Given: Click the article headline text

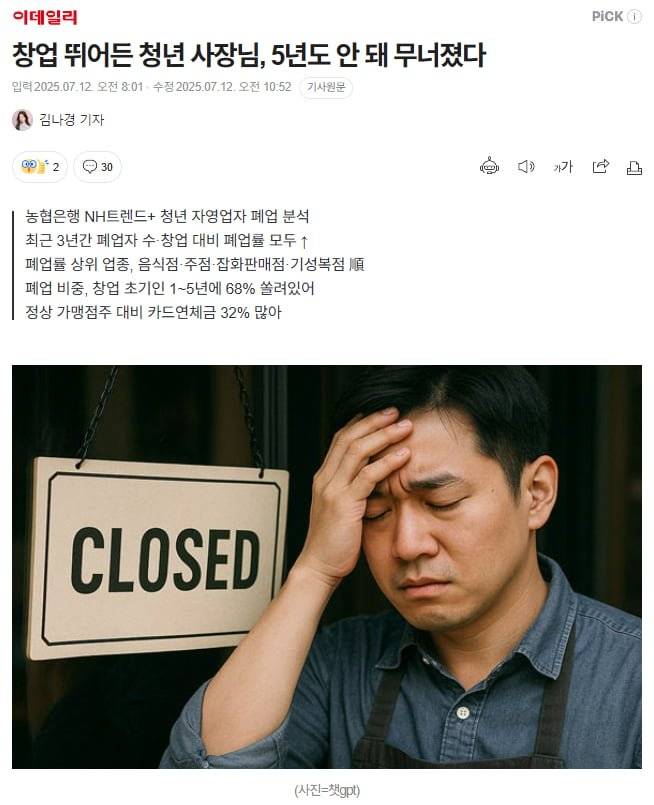Looking at the screenshot, I should (x=248, y=55).
